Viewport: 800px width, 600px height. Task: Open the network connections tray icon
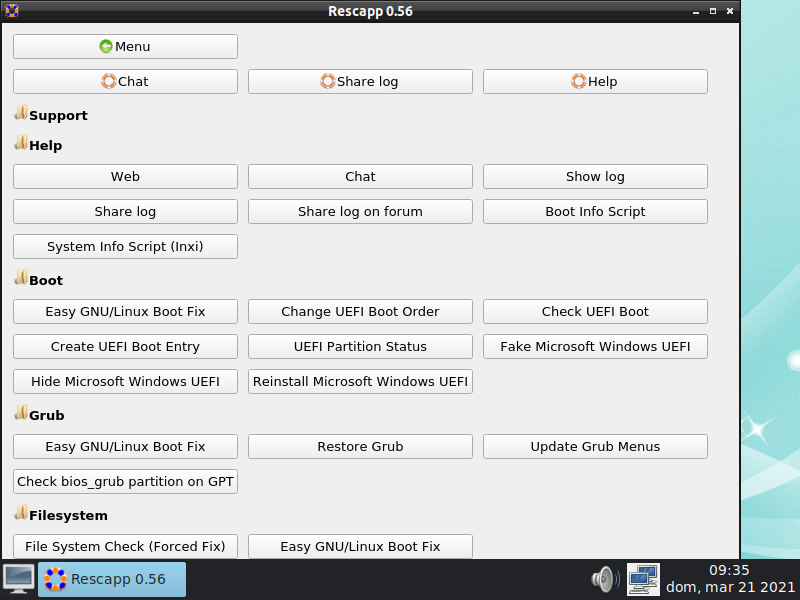(643, 579)
